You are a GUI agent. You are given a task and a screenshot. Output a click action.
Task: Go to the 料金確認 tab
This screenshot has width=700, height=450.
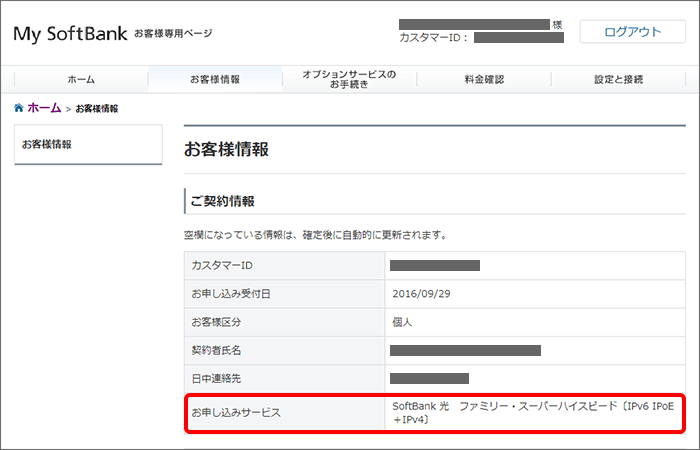coord(484,79)
